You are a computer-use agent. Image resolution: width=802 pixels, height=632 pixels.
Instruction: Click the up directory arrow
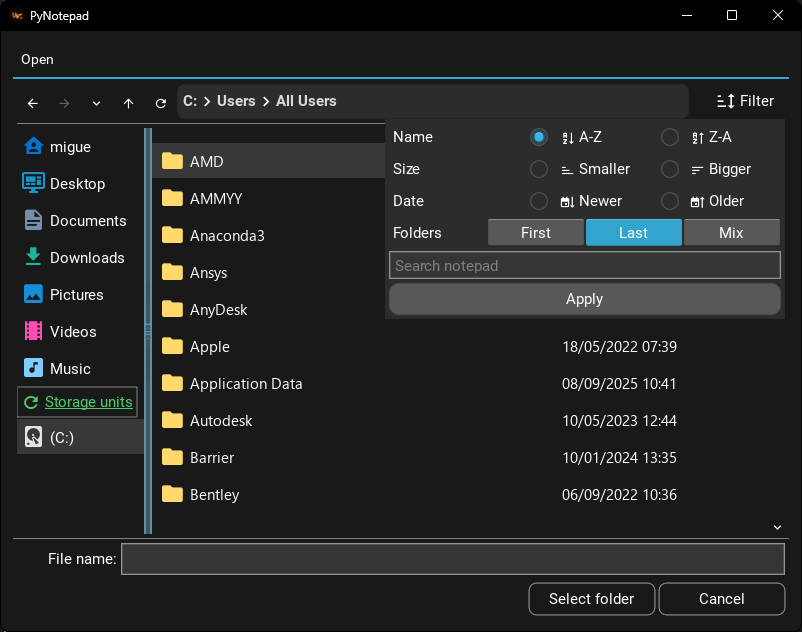[x=128, y=103]
